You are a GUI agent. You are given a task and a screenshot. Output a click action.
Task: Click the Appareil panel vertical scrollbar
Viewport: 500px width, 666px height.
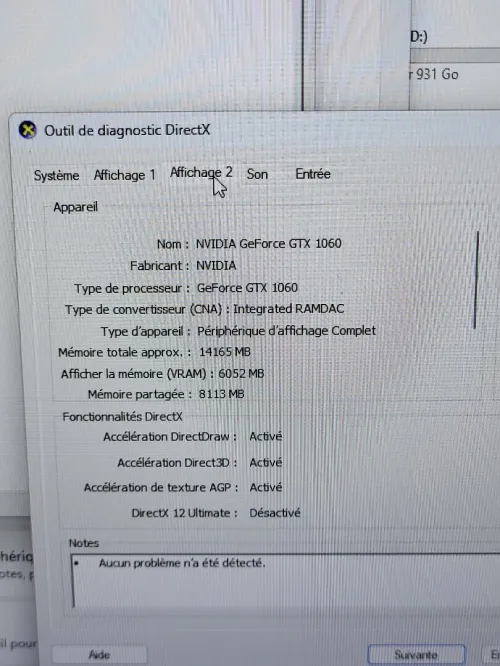[476, 280]
